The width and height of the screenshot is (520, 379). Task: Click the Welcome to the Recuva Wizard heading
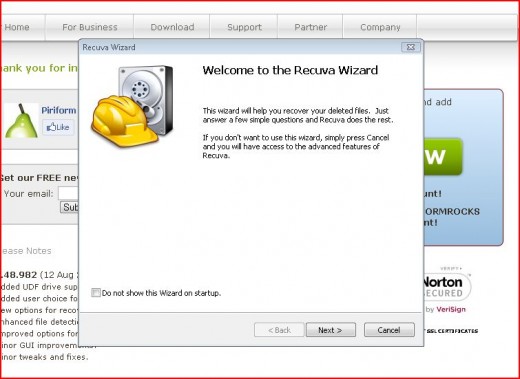coord(290,70)
